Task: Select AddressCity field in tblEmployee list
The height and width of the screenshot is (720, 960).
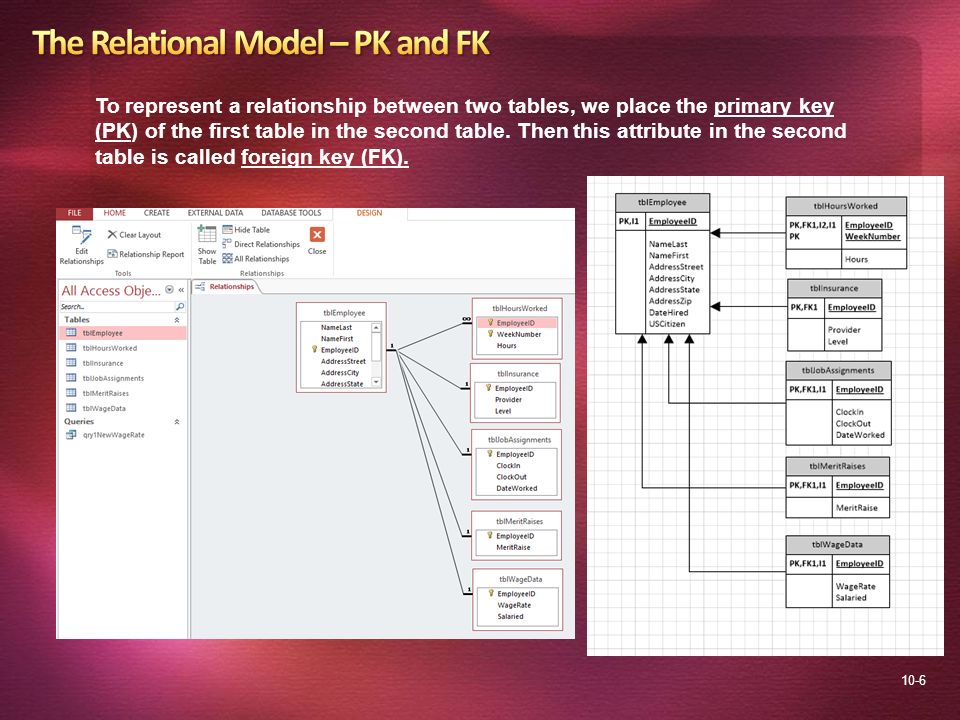Action: click(x=340, y=372)
